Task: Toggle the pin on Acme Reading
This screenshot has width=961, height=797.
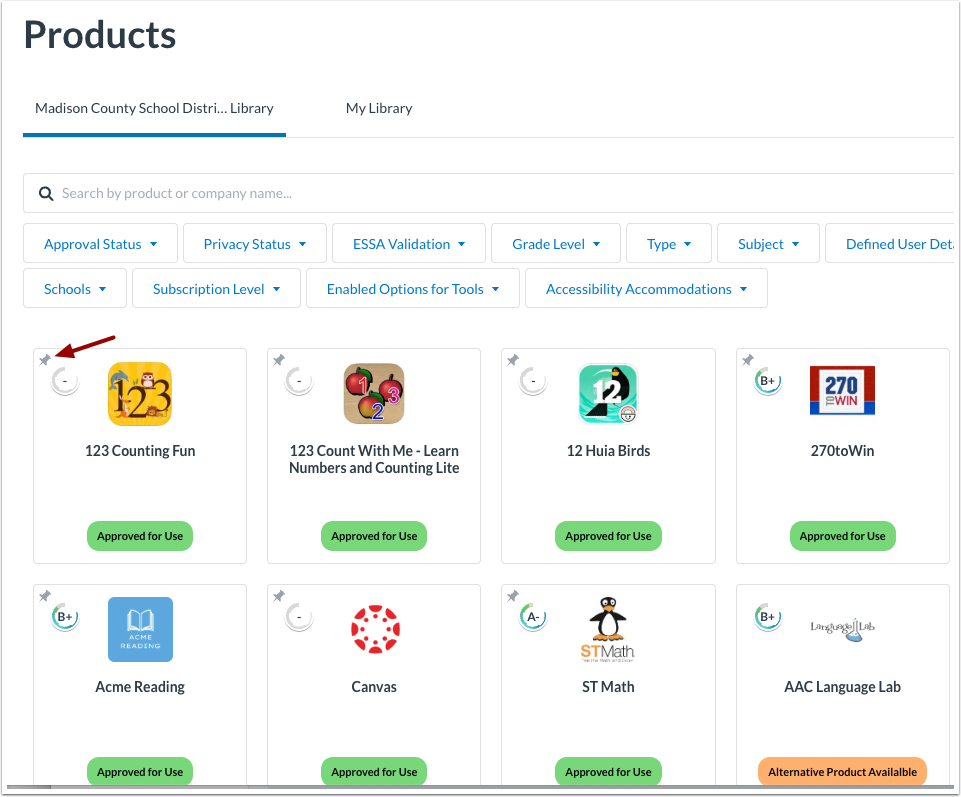Action: click(44, 596)
